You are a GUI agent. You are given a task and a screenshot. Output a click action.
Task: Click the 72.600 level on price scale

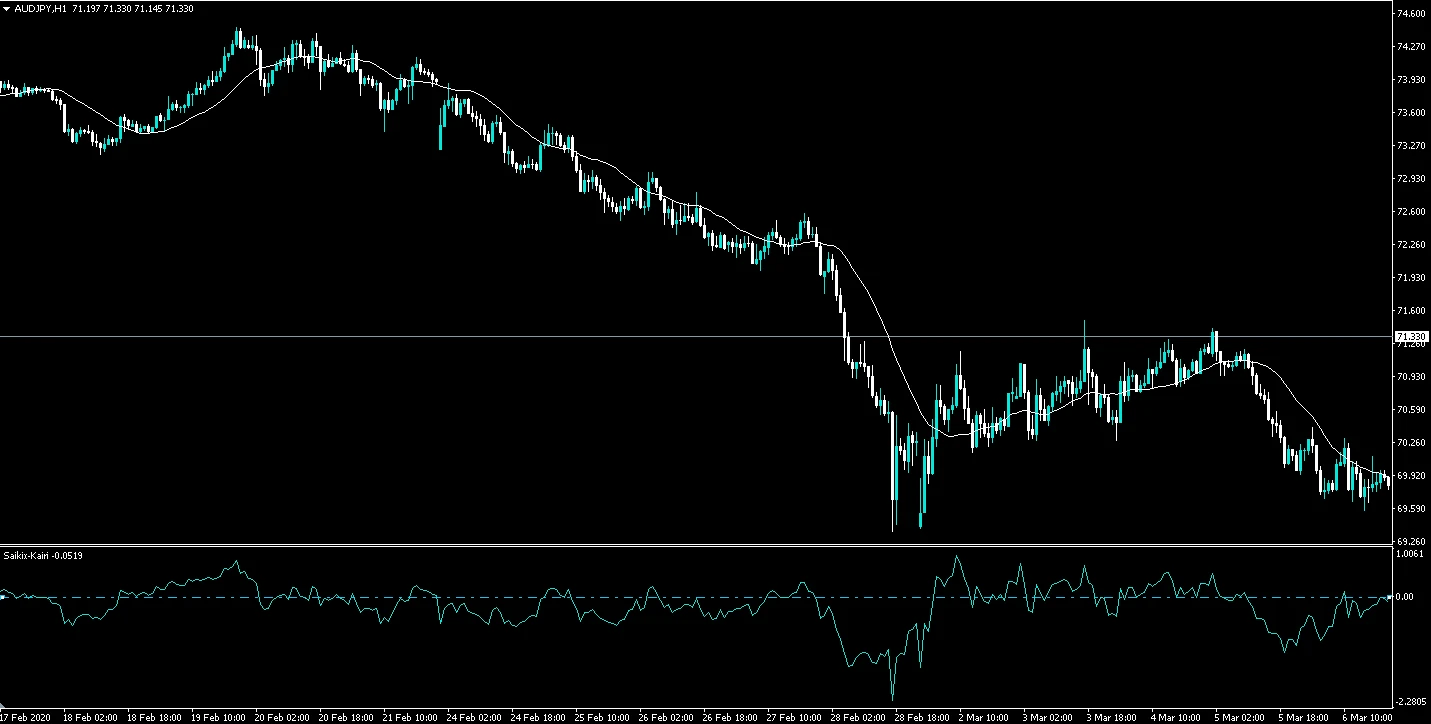point(1411,212)
